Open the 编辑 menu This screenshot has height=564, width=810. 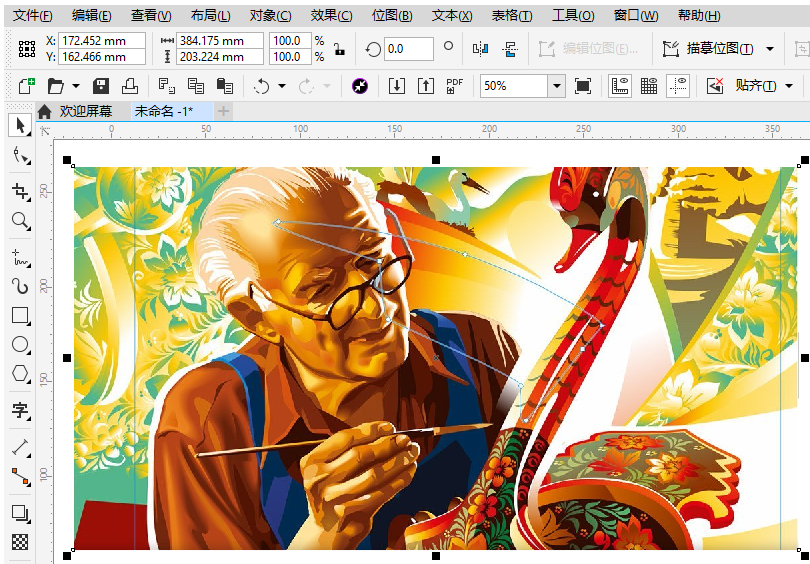[x=91, y=16]
